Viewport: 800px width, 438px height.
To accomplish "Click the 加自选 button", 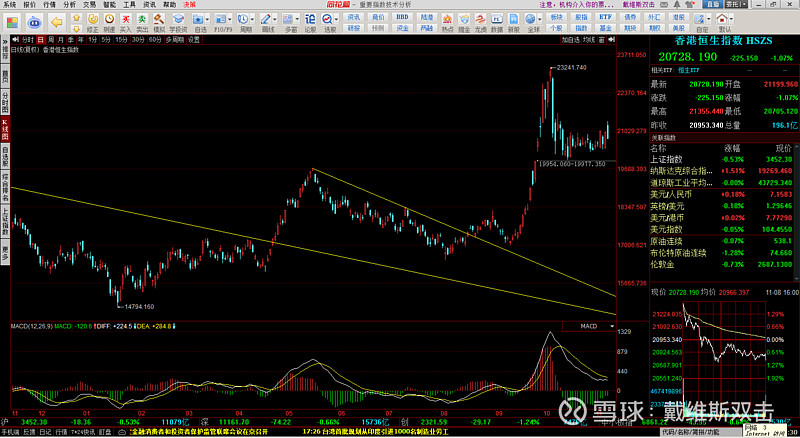I will click(x=570, y=40).
